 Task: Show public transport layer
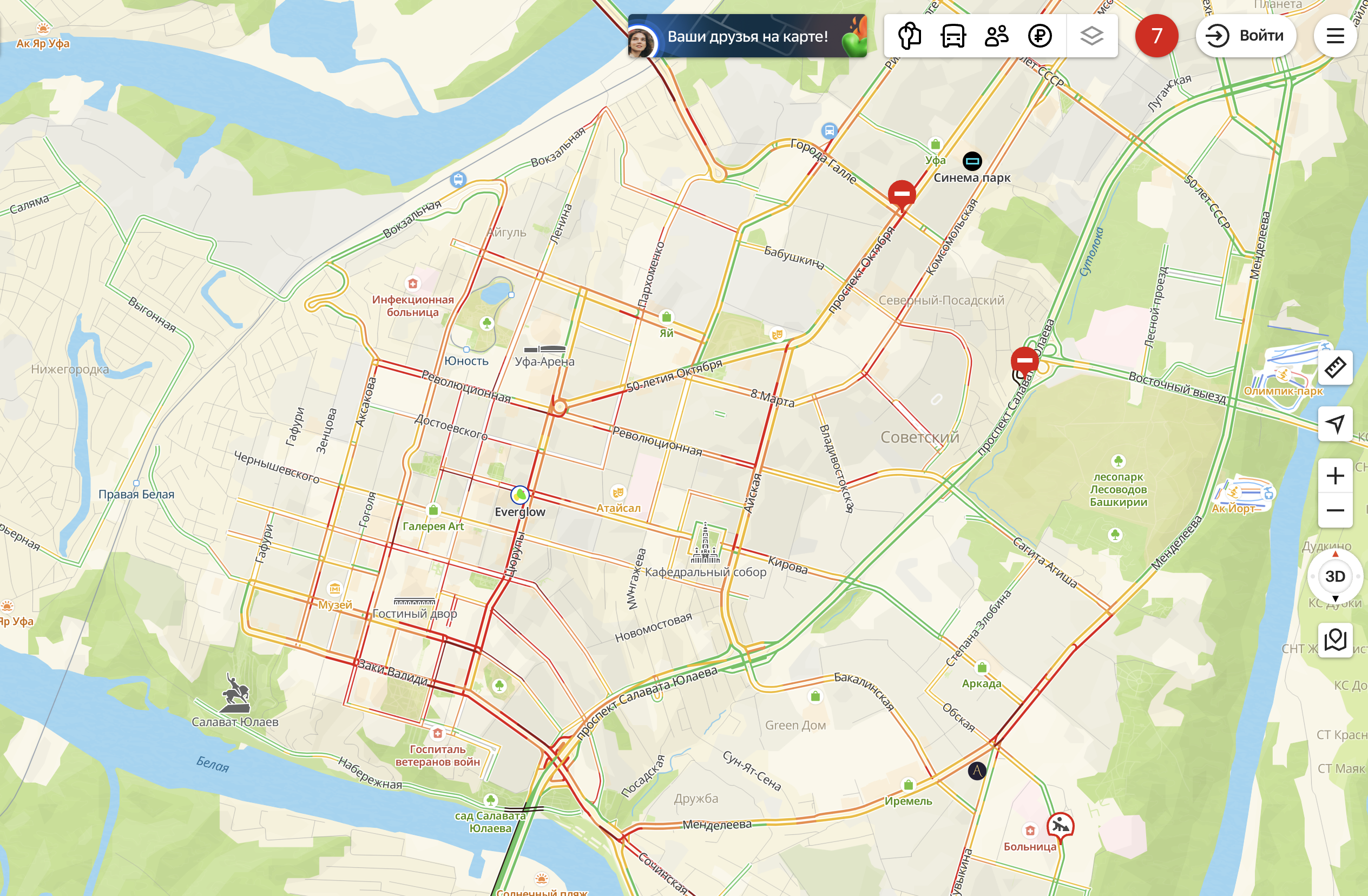coord(953,36)
